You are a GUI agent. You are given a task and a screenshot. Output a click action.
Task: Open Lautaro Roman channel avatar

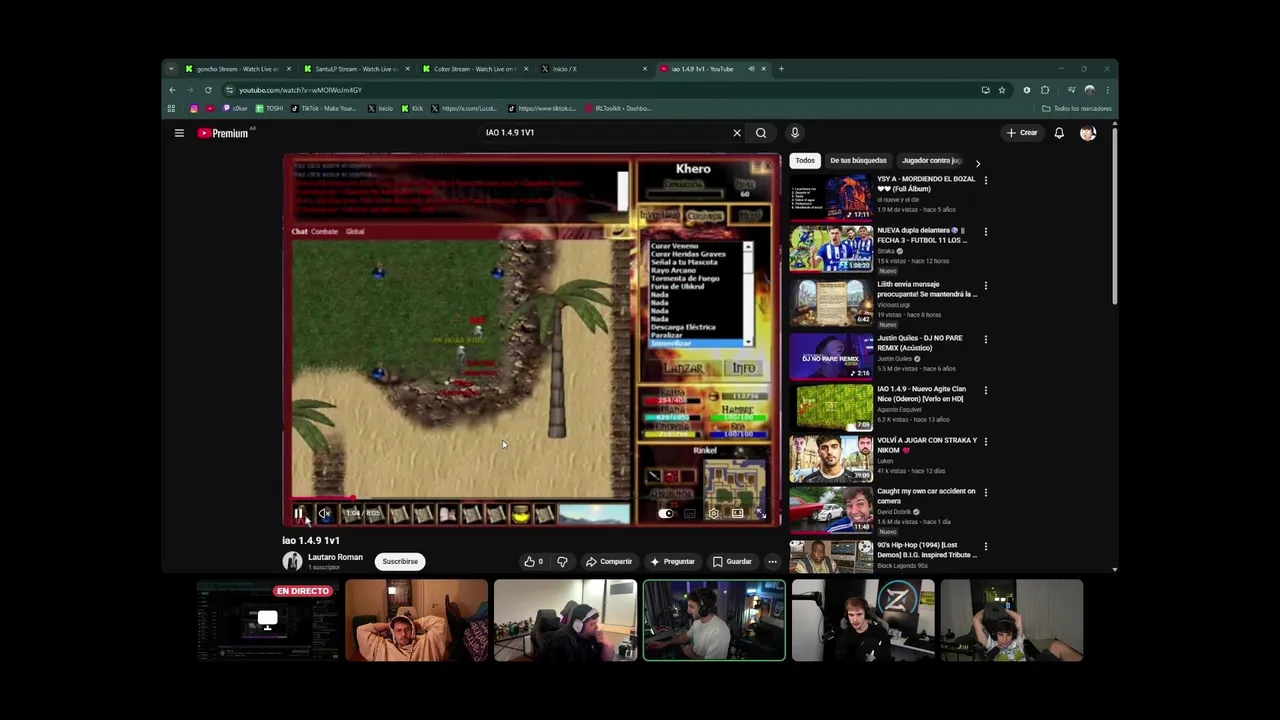292,562
